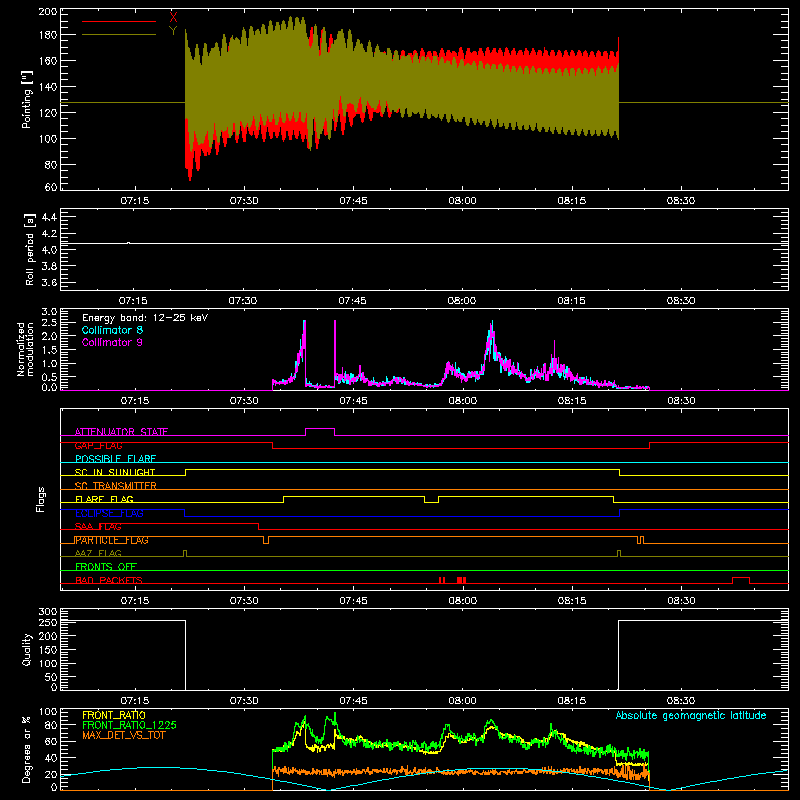
Task: Click the '07:45' tick under Roll period plot
Action: point(352,301)
